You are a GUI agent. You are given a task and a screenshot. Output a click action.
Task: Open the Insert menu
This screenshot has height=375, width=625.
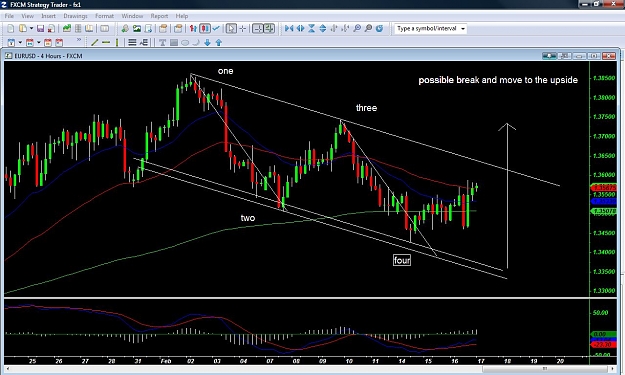click(49, 16)
